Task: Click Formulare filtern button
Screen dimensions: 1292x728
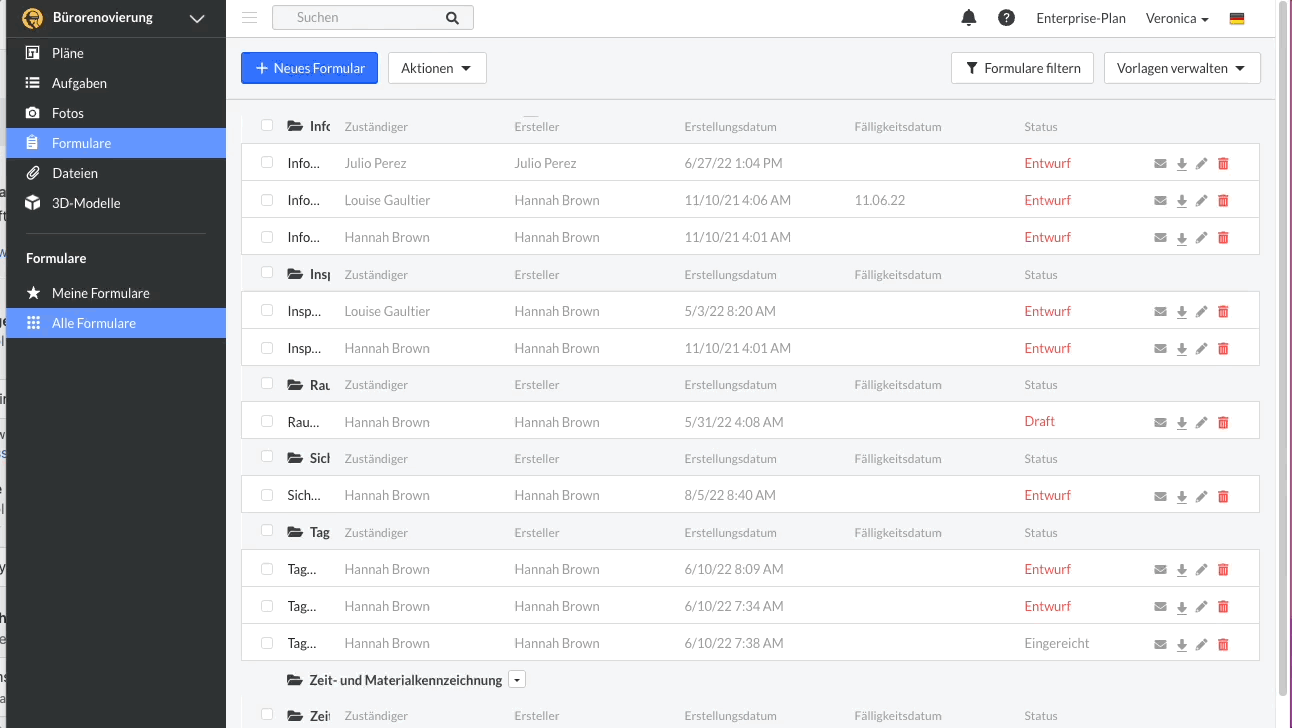Action: pyautogui.click(x=1022, y=68)
